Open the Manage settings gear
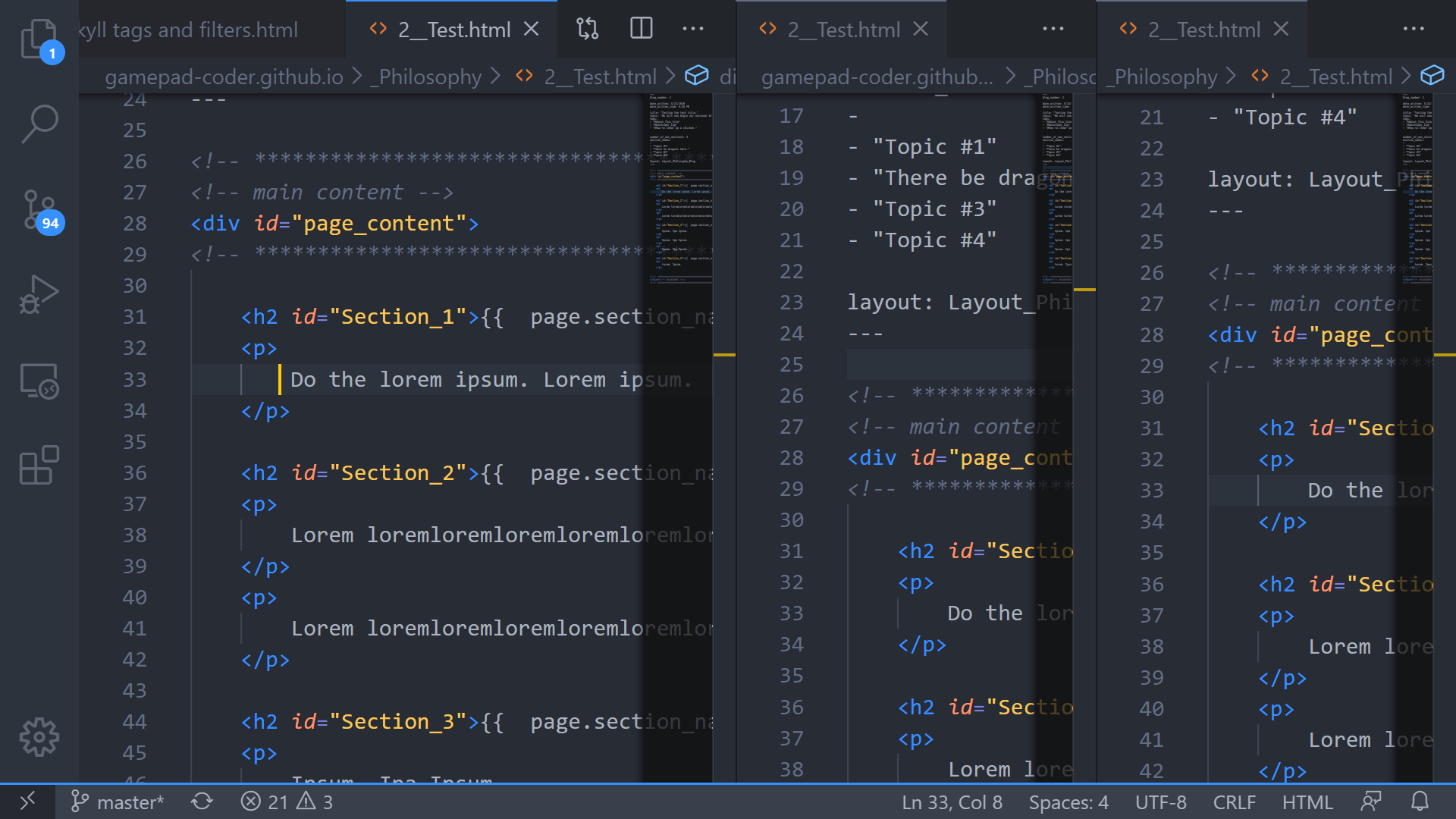Viewport: 1456px width, 819px height. pos(39,736)
